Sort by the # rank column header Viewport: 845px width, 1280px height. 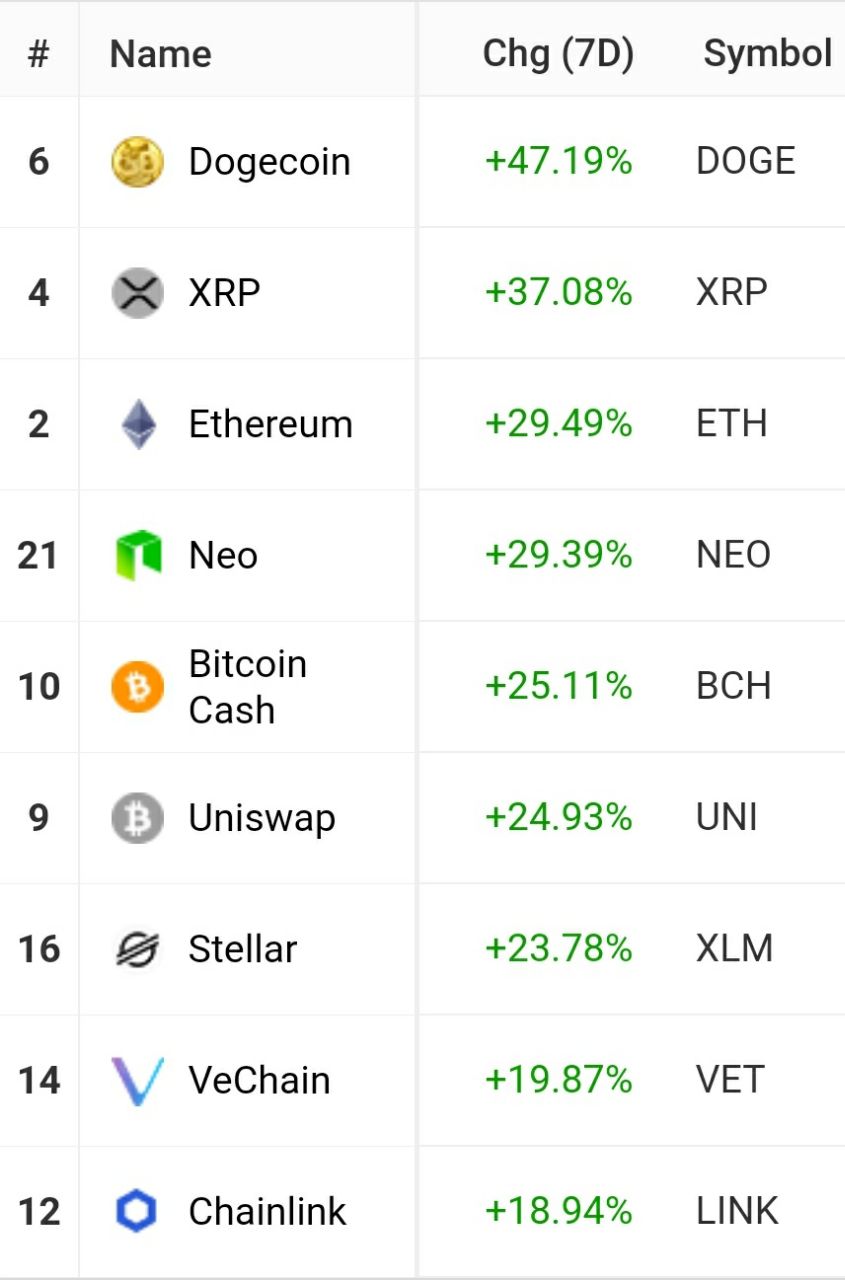click(38, 54)
